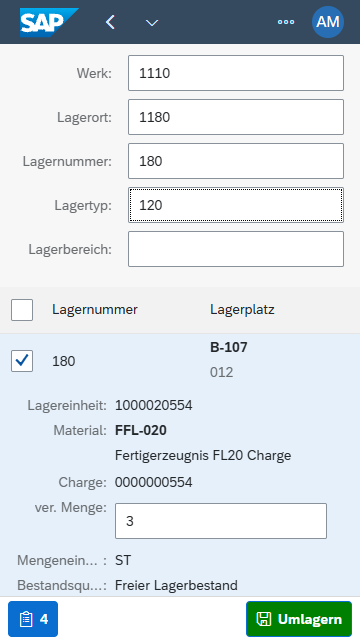Go back using the left arrow
Viewport: 360px width, 640px height.
click(x=110, y=22)
